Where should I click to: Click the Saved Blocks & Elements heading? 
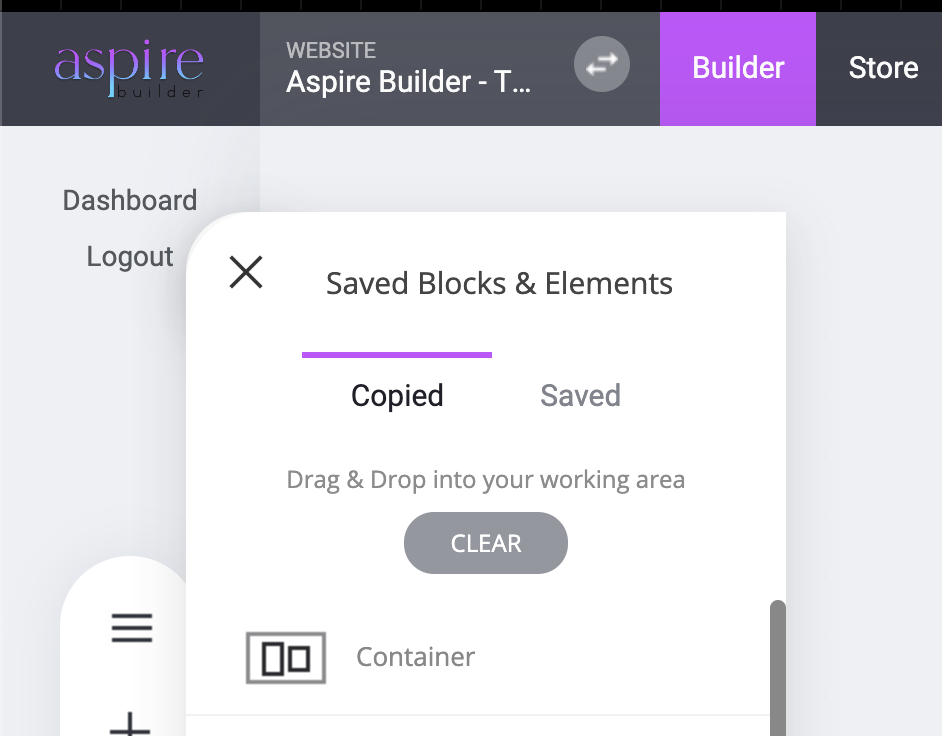coord(499,284)
